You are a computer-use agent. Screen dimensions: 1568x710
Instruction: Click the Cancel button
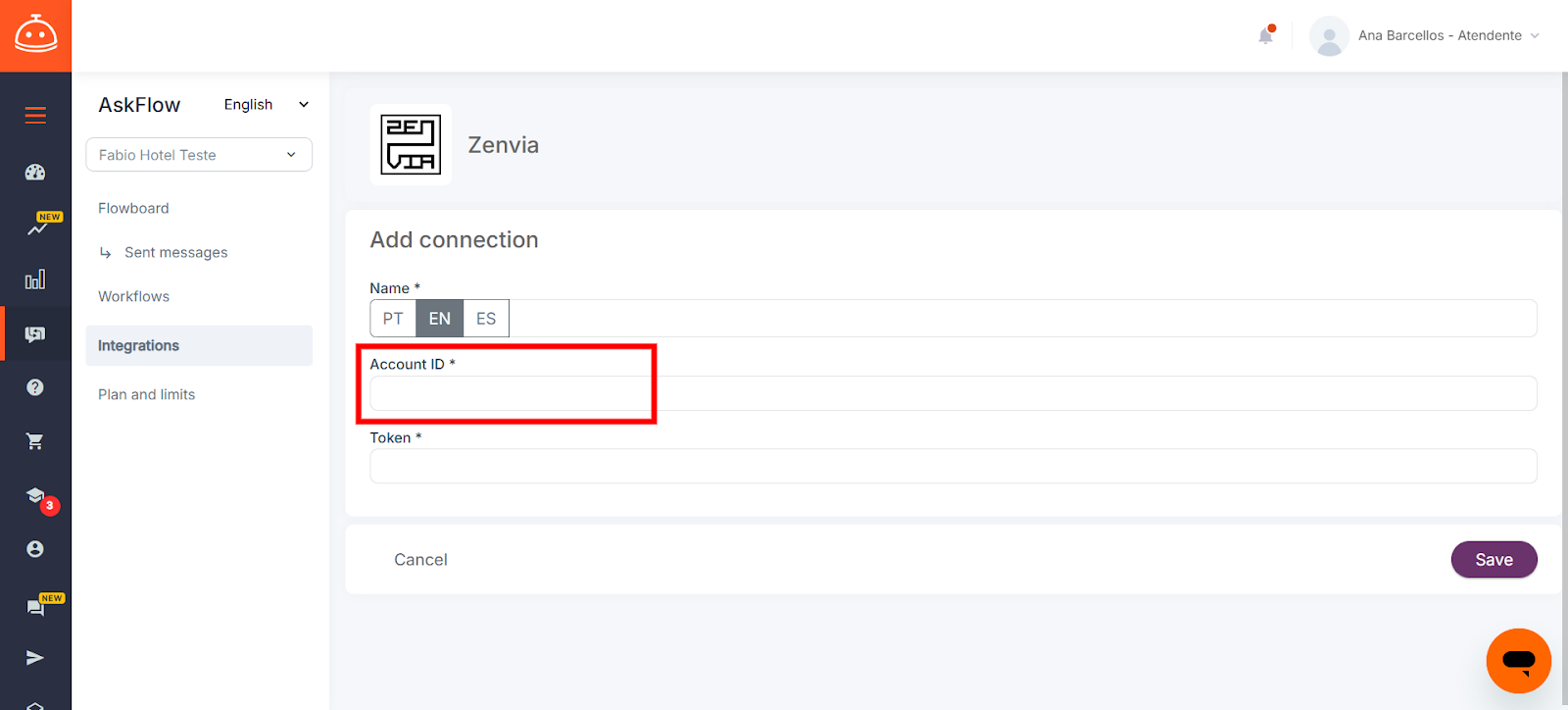pyautogui.click(x=420, y=560)
